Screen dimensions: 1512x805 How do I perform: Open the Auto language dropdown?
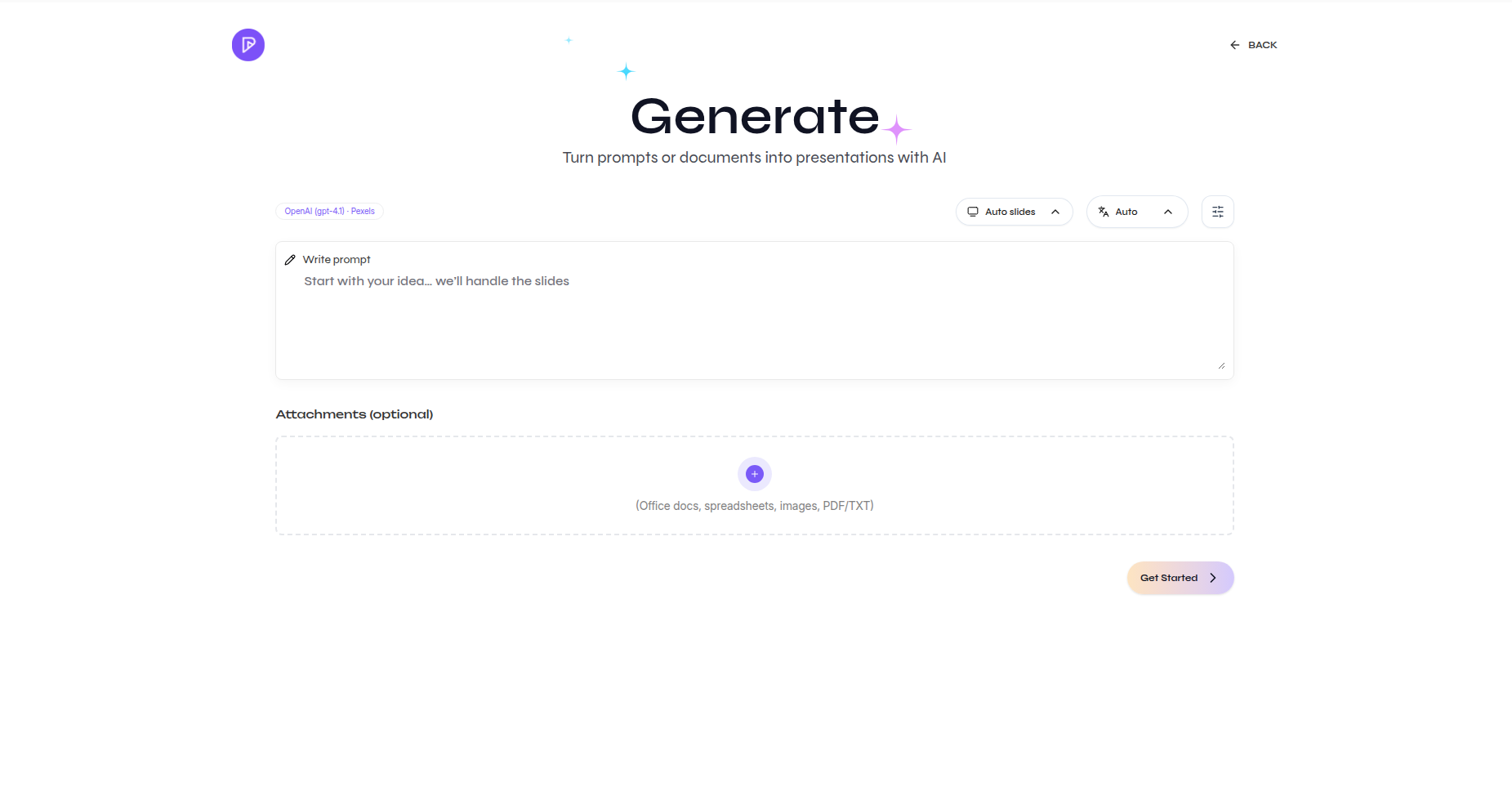tap(1136, 212)
